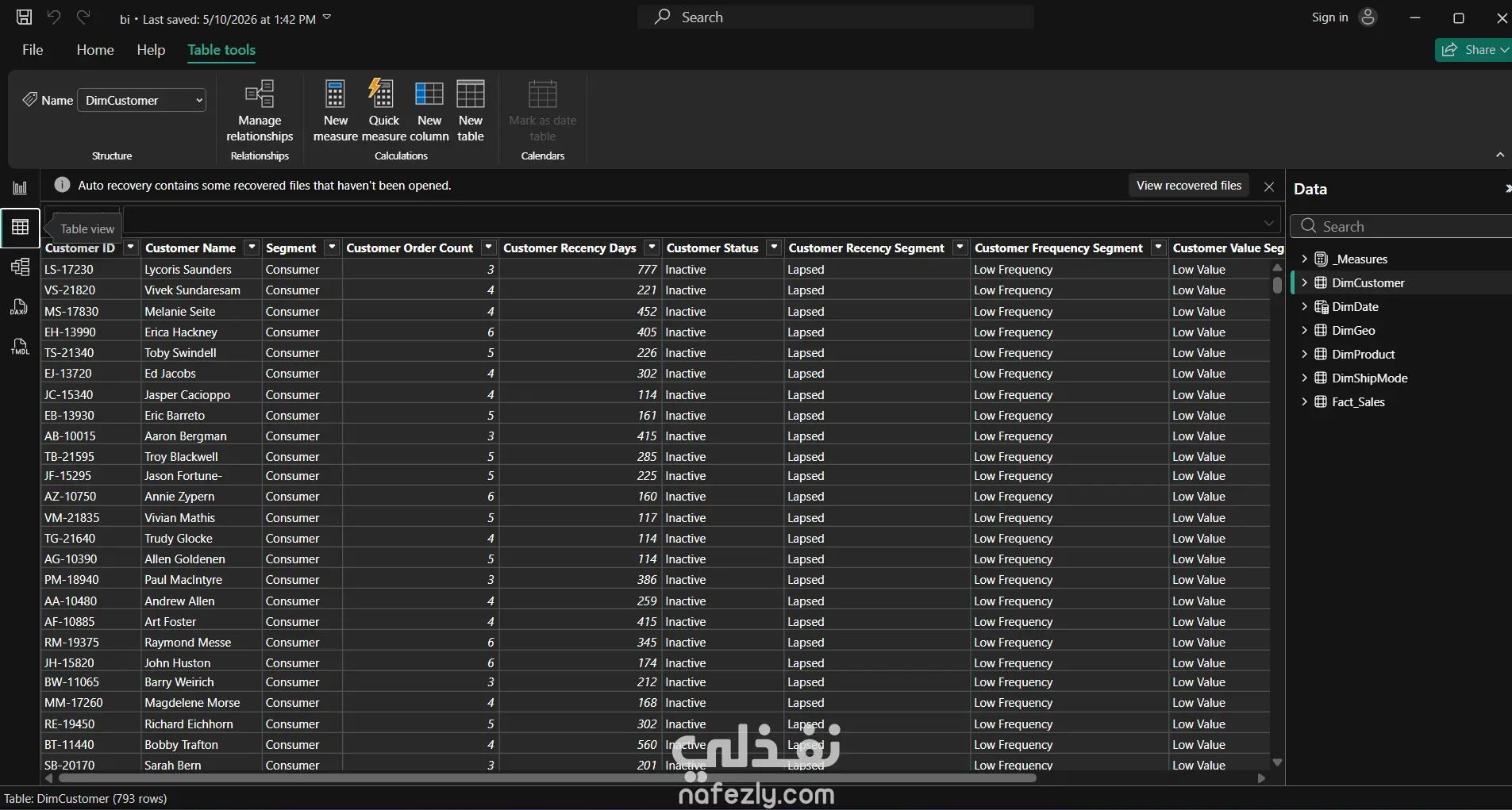Create a New table
The image size is (1512, 810).
point(471,111)
